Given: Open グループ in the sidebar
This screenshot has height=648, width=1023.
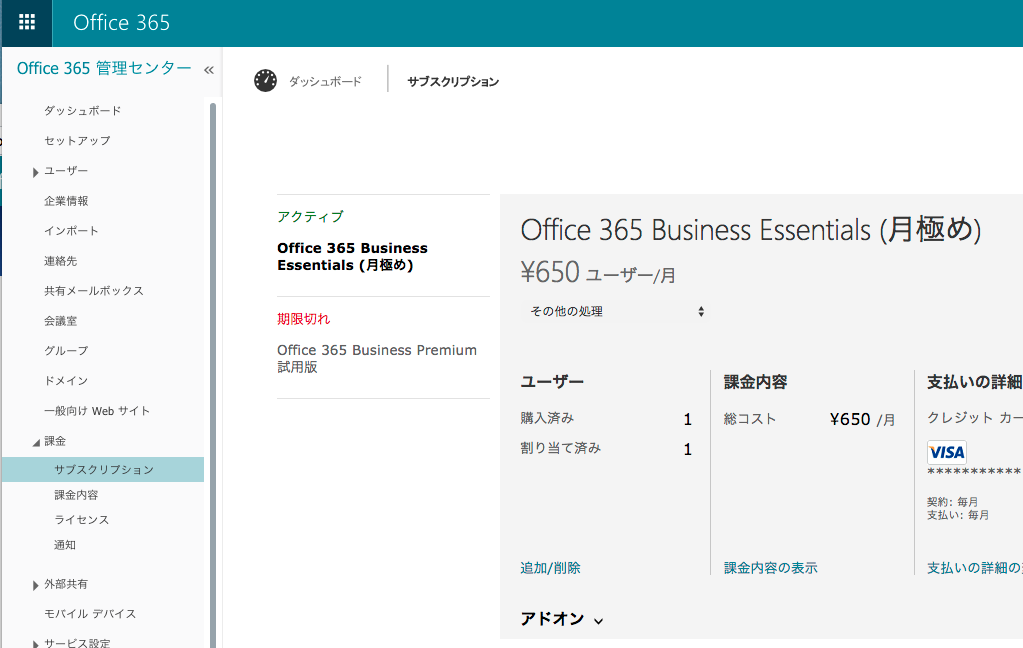Looking at the screenshot, I should pyautogui.click(x=66, y=350).
